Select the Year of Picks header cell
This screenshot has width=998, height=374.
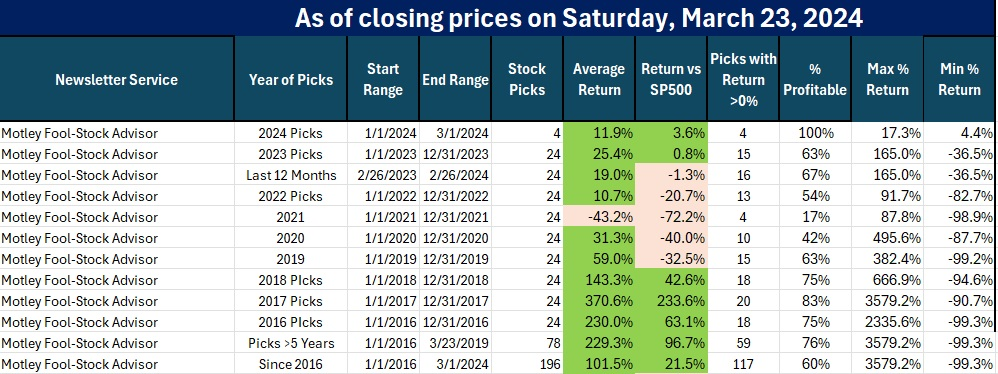coord(291,79)
